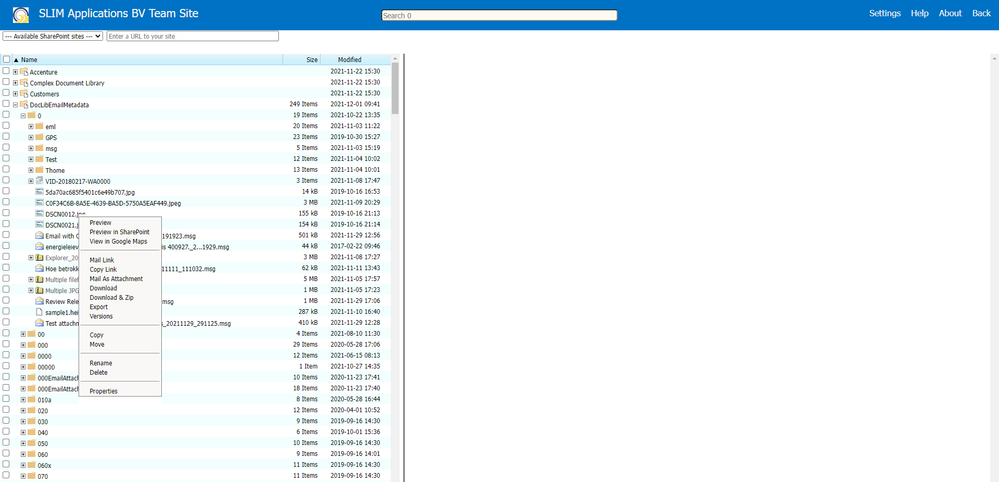This screenshot has height=482, width=999.
Task: Collapse the DocLibEmailMetadata node
Action: (x=15, y=104)
